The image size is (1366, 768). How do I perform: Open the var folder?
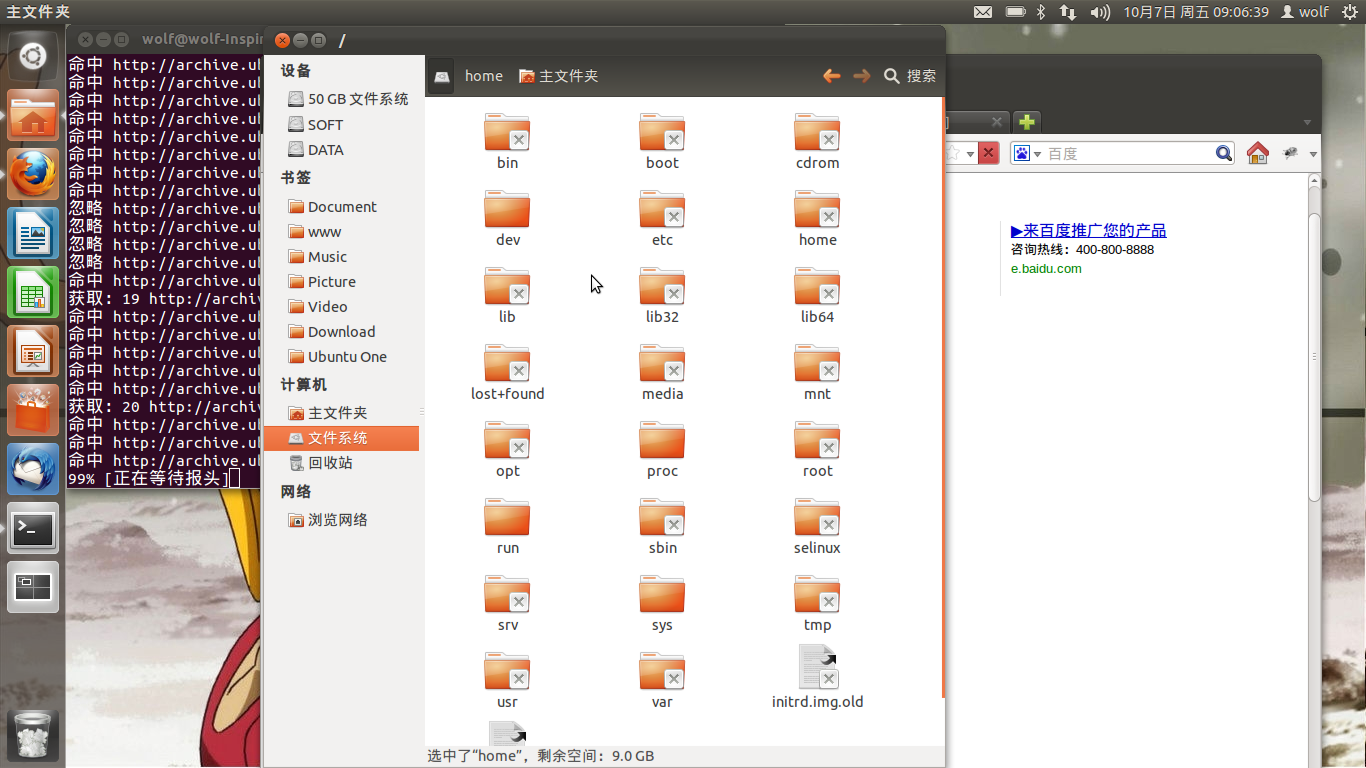coord(662,671)
